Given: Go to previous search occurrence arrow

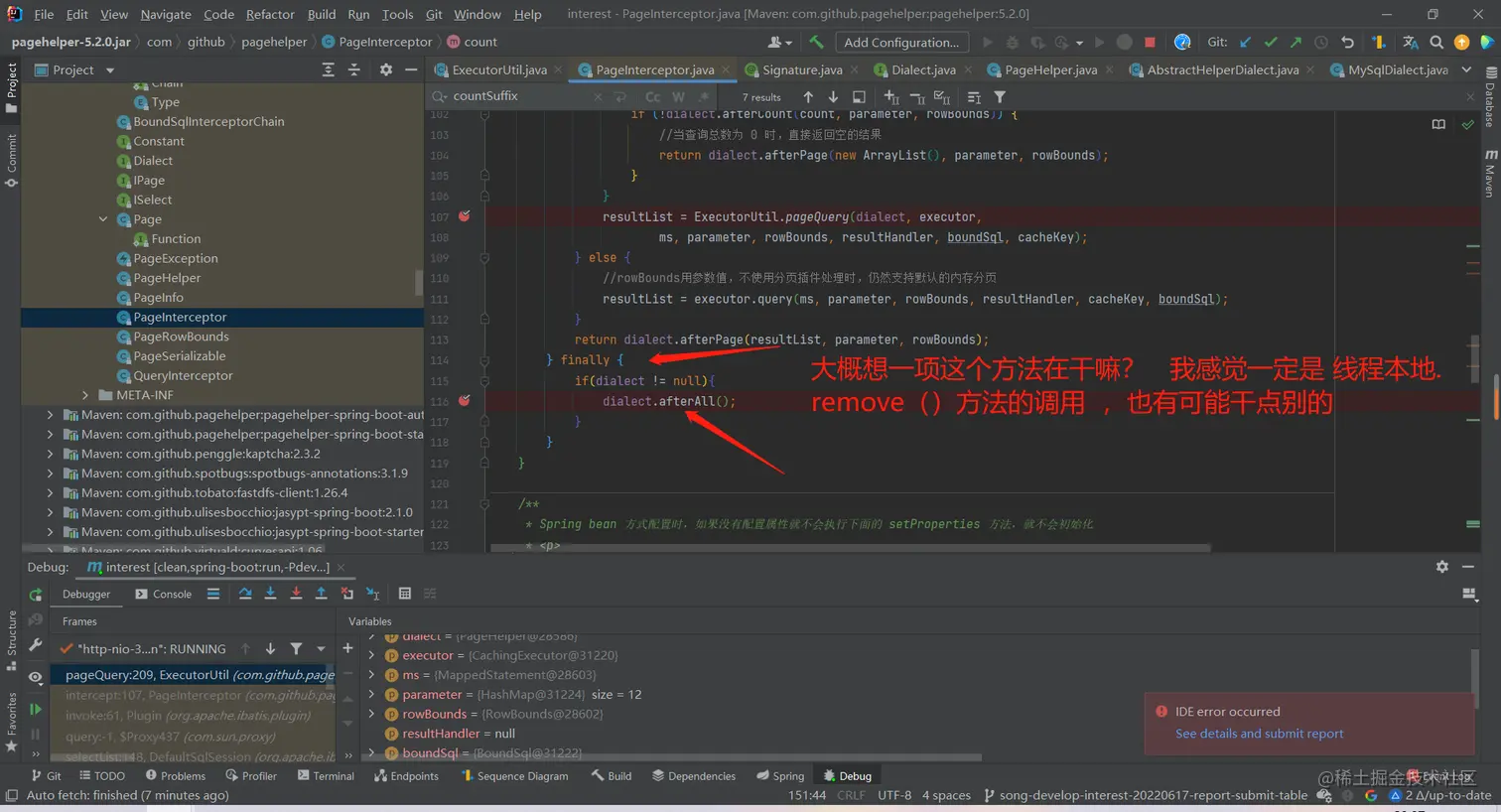Looking at the screenshot, I should [808, 96].
